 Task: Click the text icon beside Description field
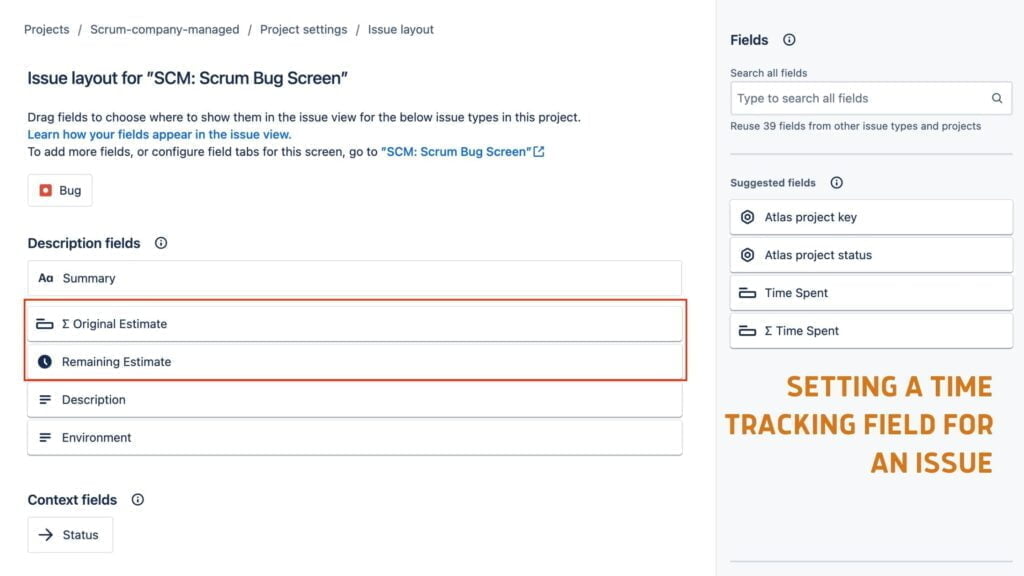pyautogui.click(x=46, y=399)
